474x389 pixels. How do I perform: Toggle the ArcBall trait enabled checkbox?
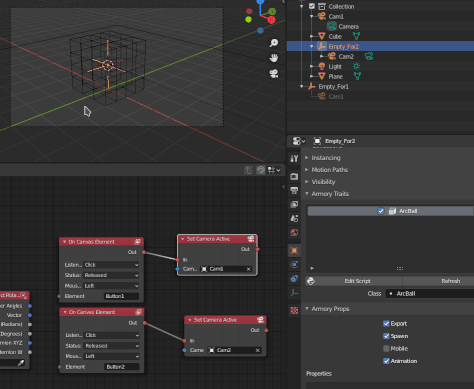coord(381,211)
